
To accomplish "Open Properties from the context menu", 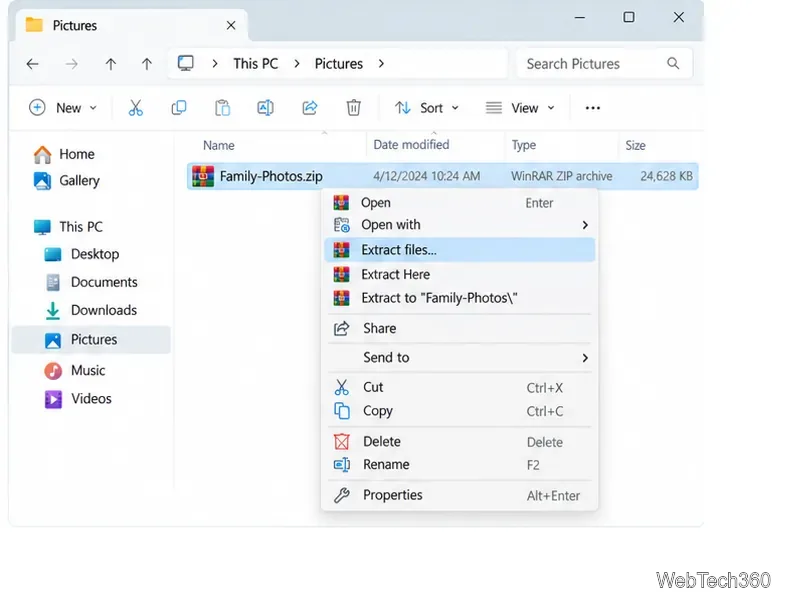I will click(460, 495).
